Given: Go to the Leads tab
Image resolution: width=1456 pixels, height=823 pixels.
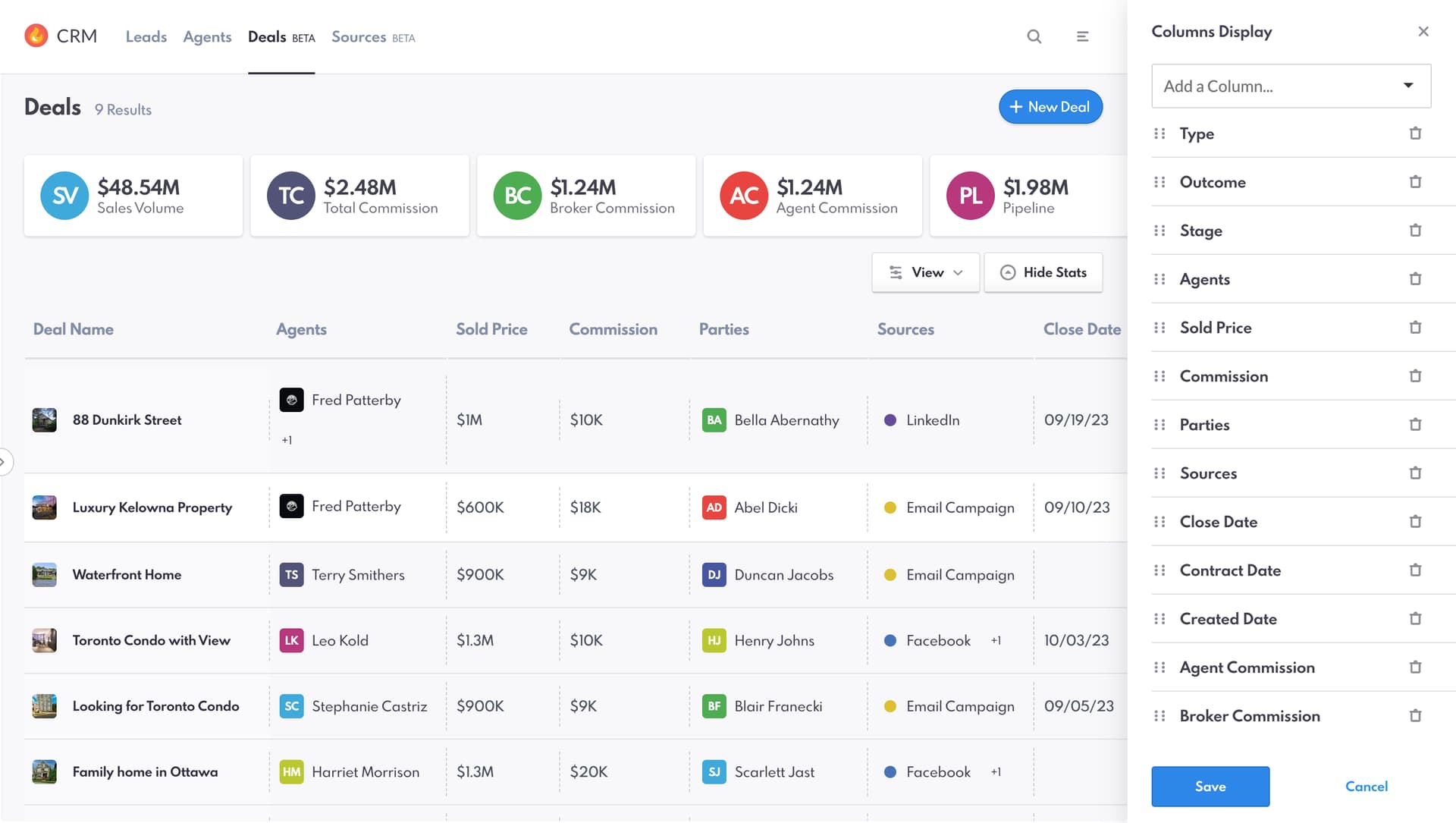Looking at the screenshot, I should pos(146,36).
